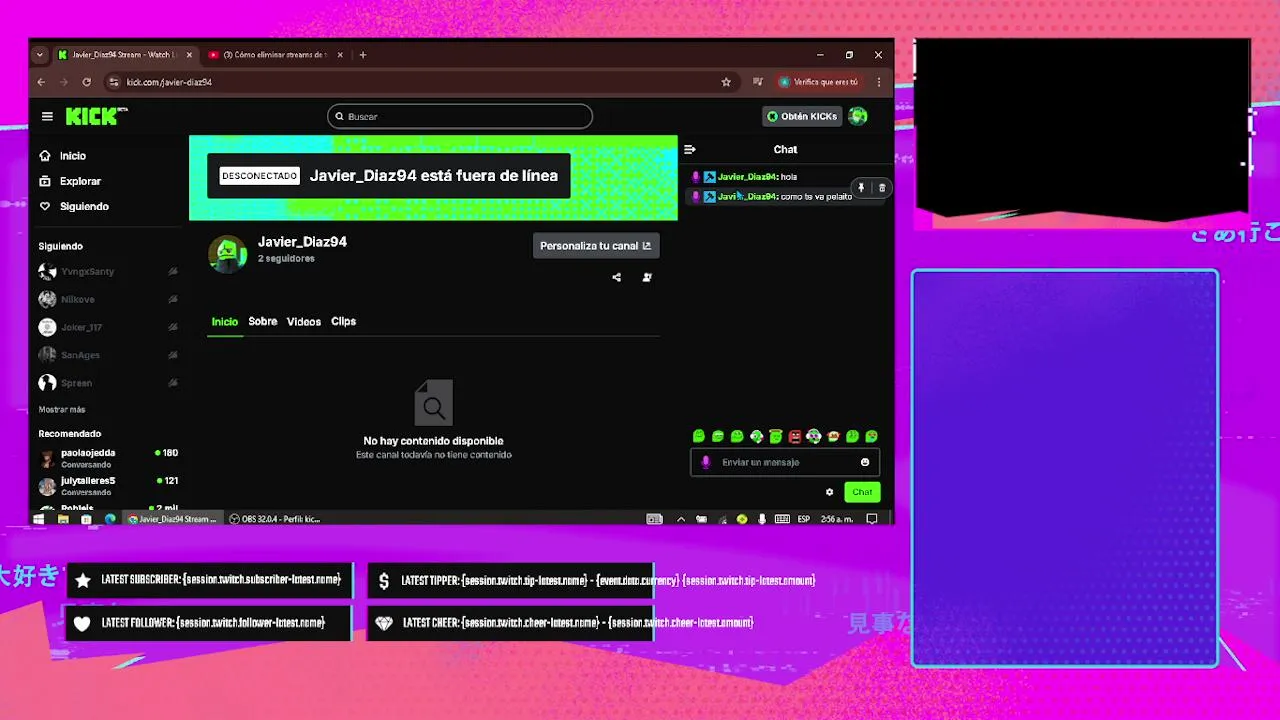Click Personaliza tu canal button
Viewport: 1280px width, 720px height.
click(596, 246)
